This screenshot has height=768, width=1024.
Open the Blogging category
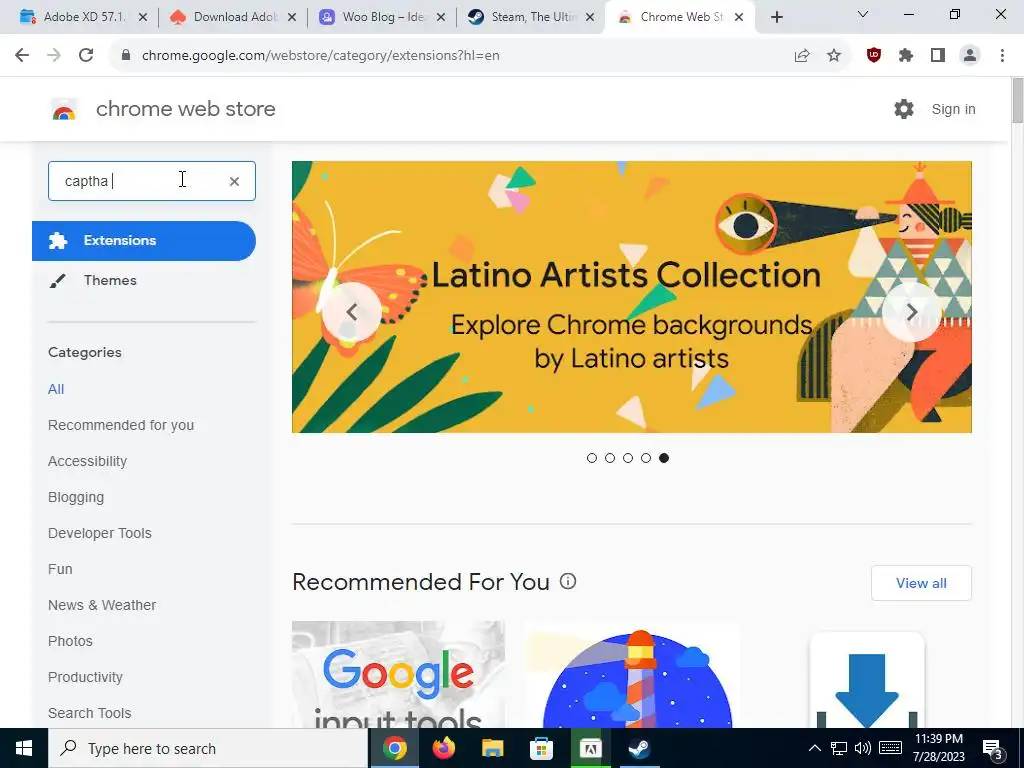[x=76, y=497]
